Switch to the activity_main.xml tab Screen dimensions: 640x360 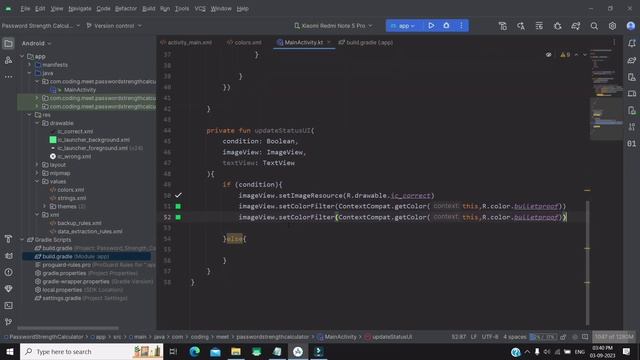186,42
